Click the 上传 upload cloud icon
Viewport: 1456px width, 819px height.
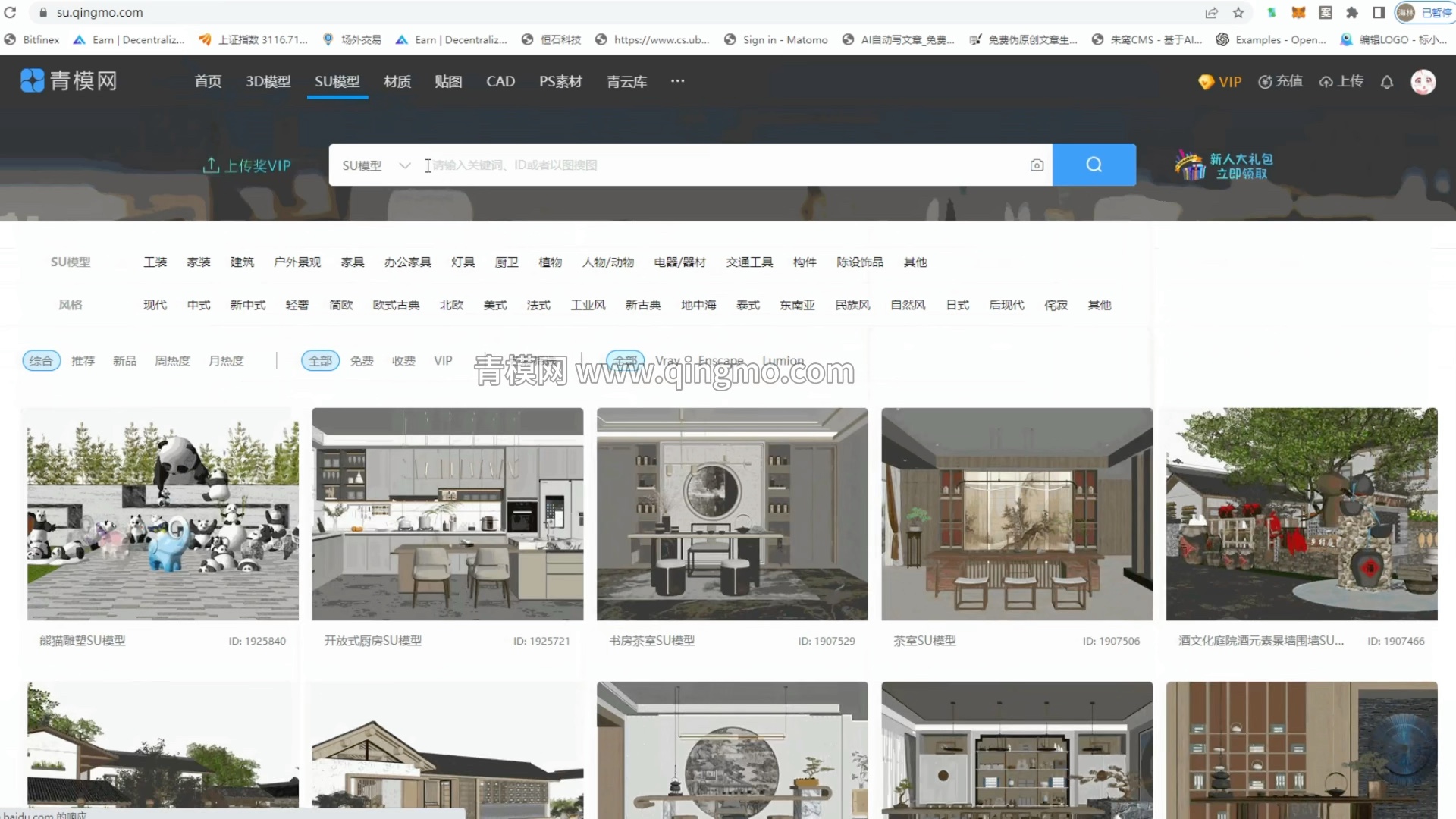click(x=1326, y=82)
